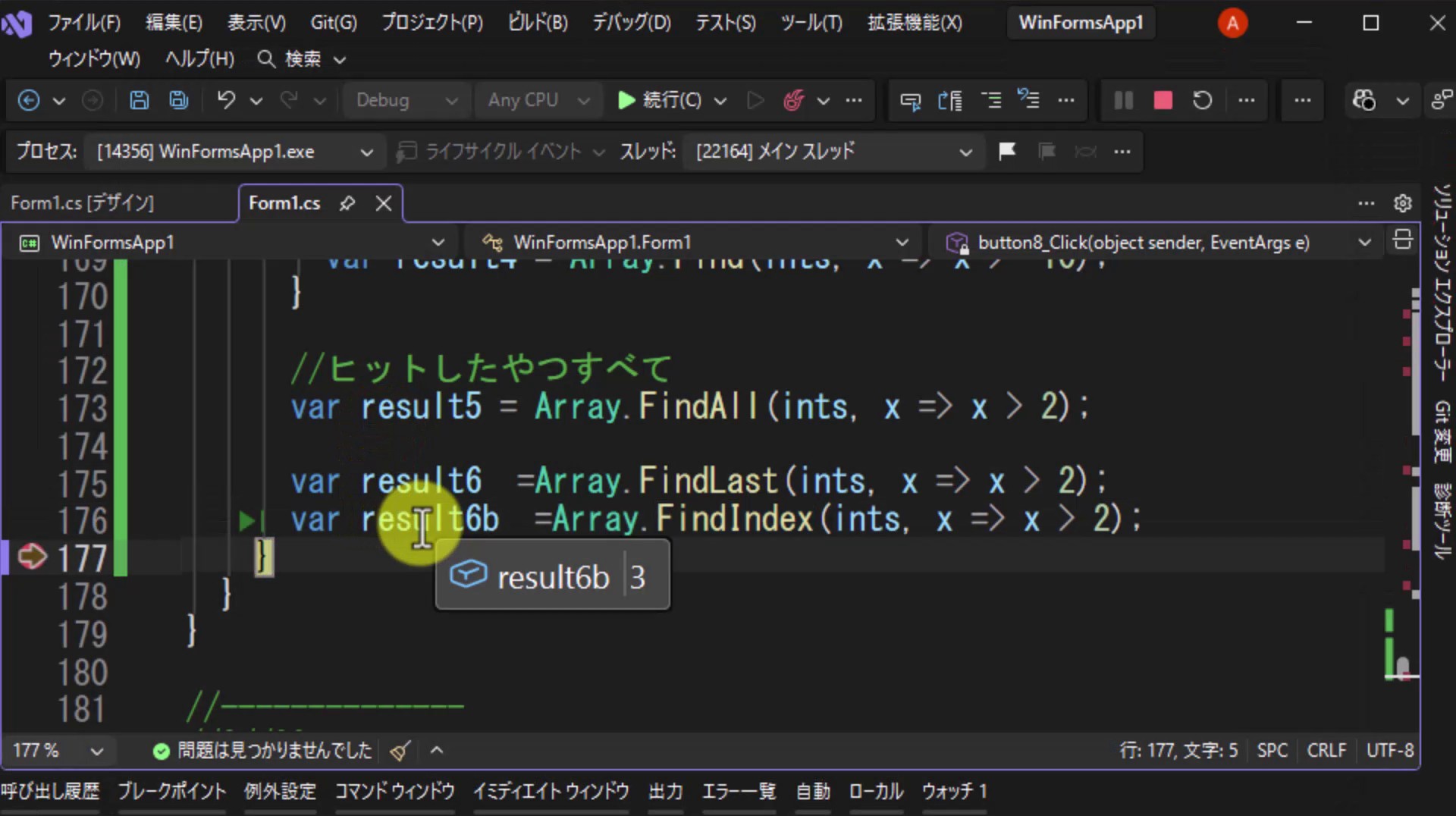1456x816 pixels.
Task: Pause execution with the Break All icon
Action: click(x=1124, y=100)
